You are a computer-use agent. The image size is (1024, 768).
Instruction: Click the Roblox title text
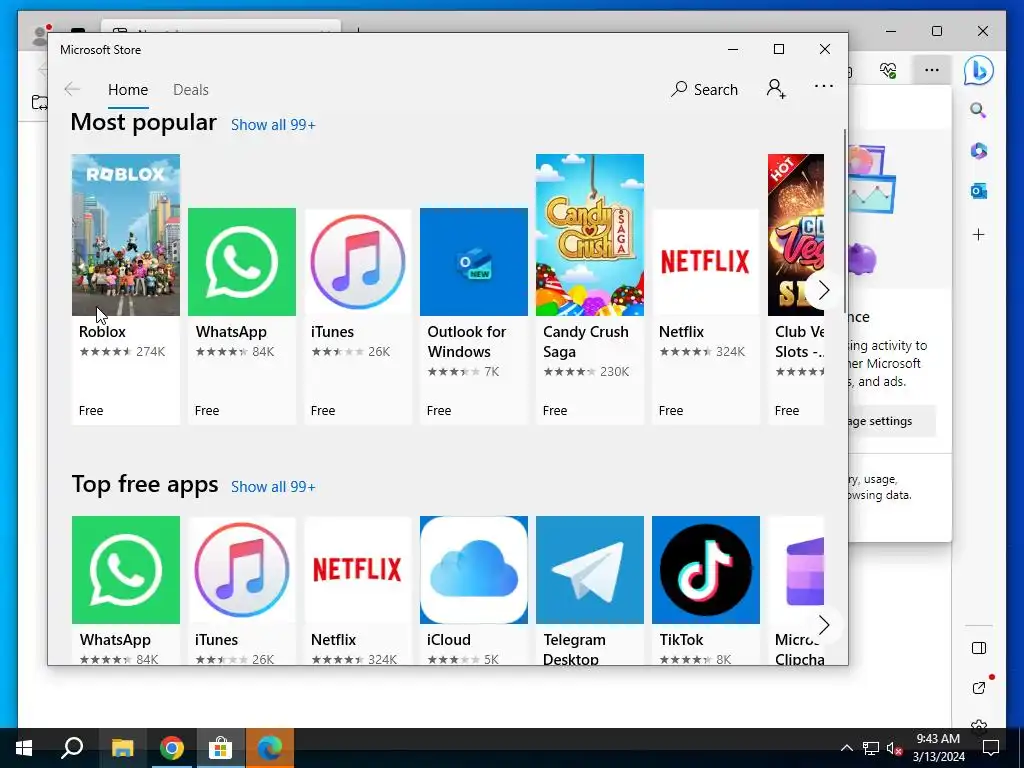[x=103, y=332]
